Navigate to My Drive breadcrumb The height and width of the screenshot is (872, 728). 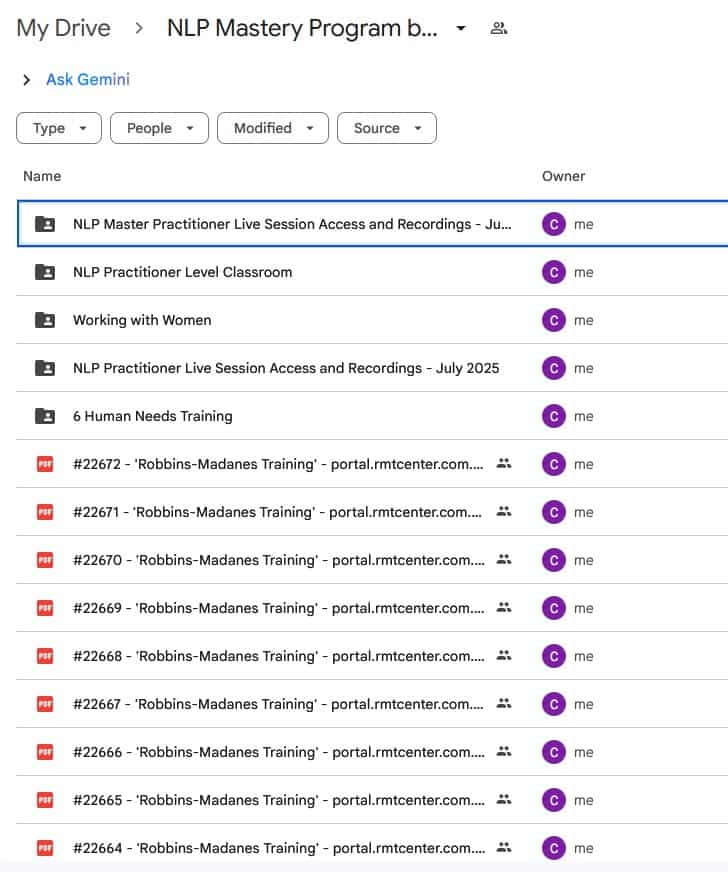pyautogui.click(x=63, y=29)
